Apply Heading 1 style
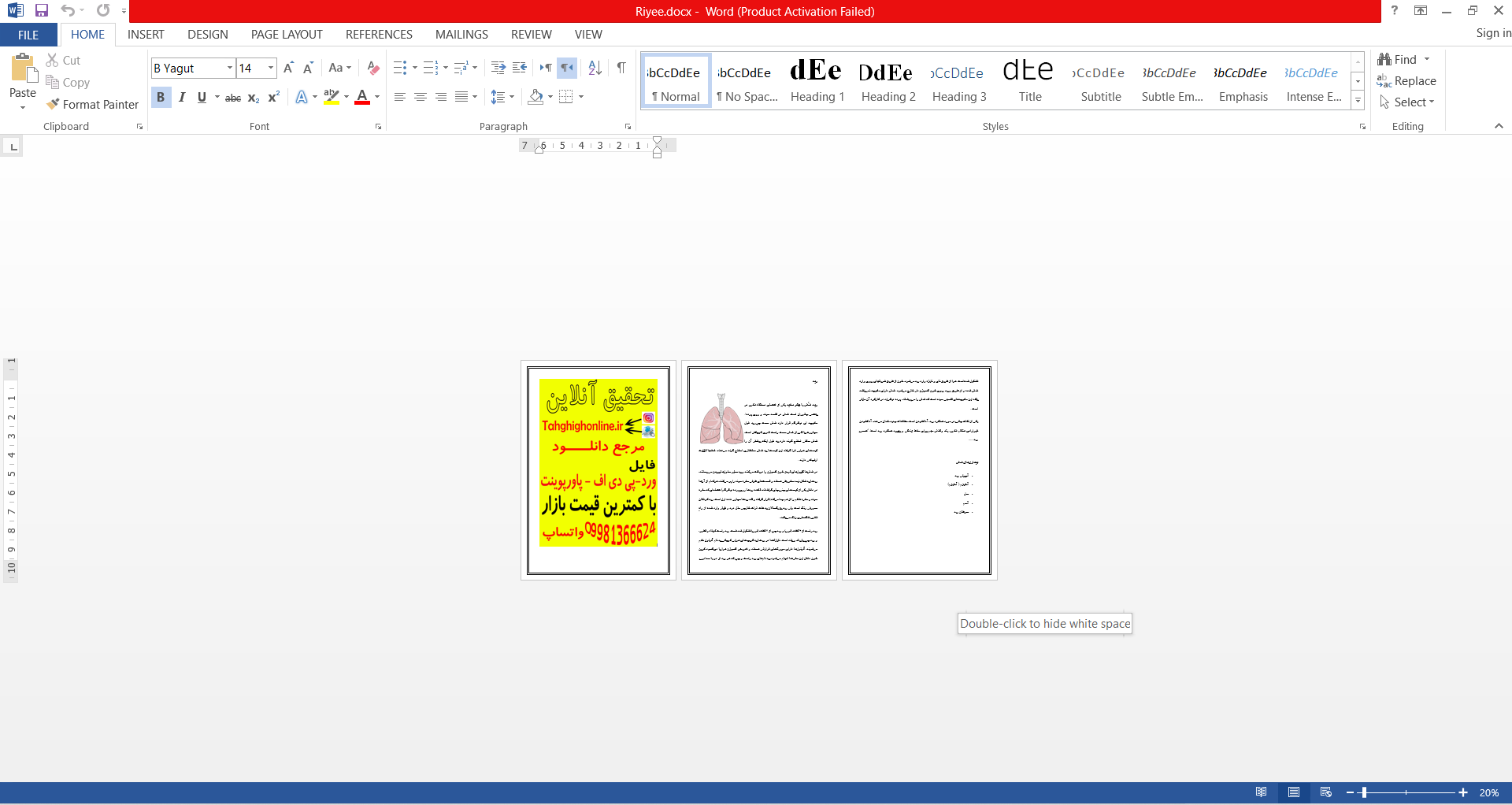1512x805 pixels. (x=817, y=80)
